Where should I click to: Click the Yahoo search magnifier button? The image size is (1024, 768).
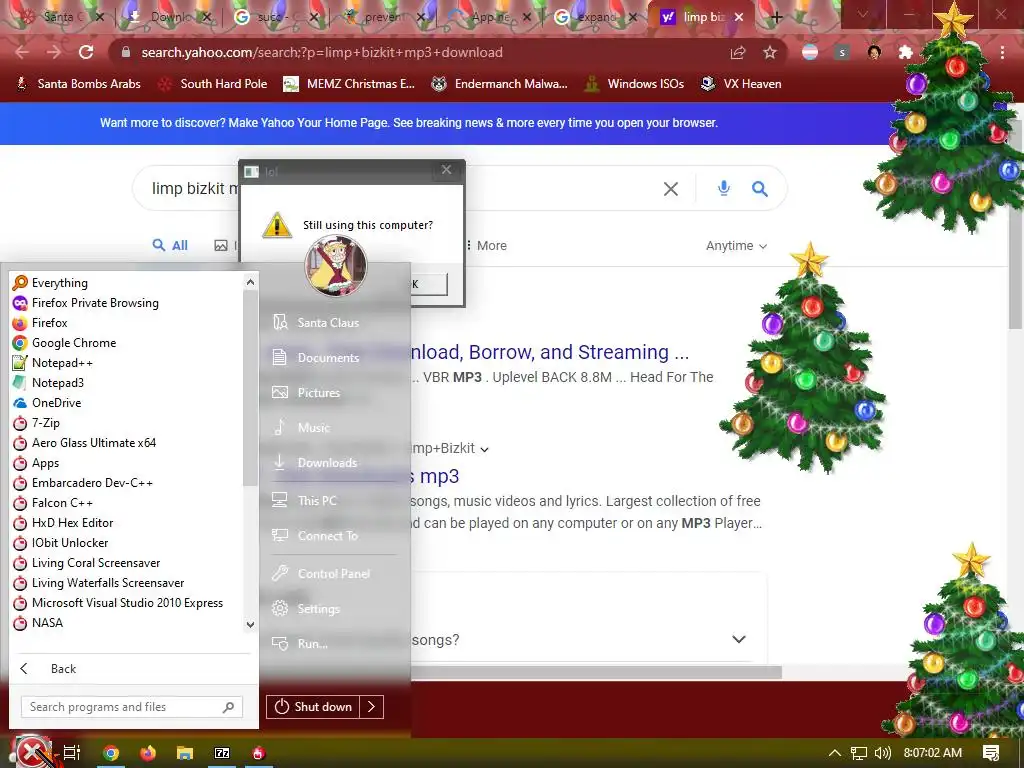click(760, 189)
